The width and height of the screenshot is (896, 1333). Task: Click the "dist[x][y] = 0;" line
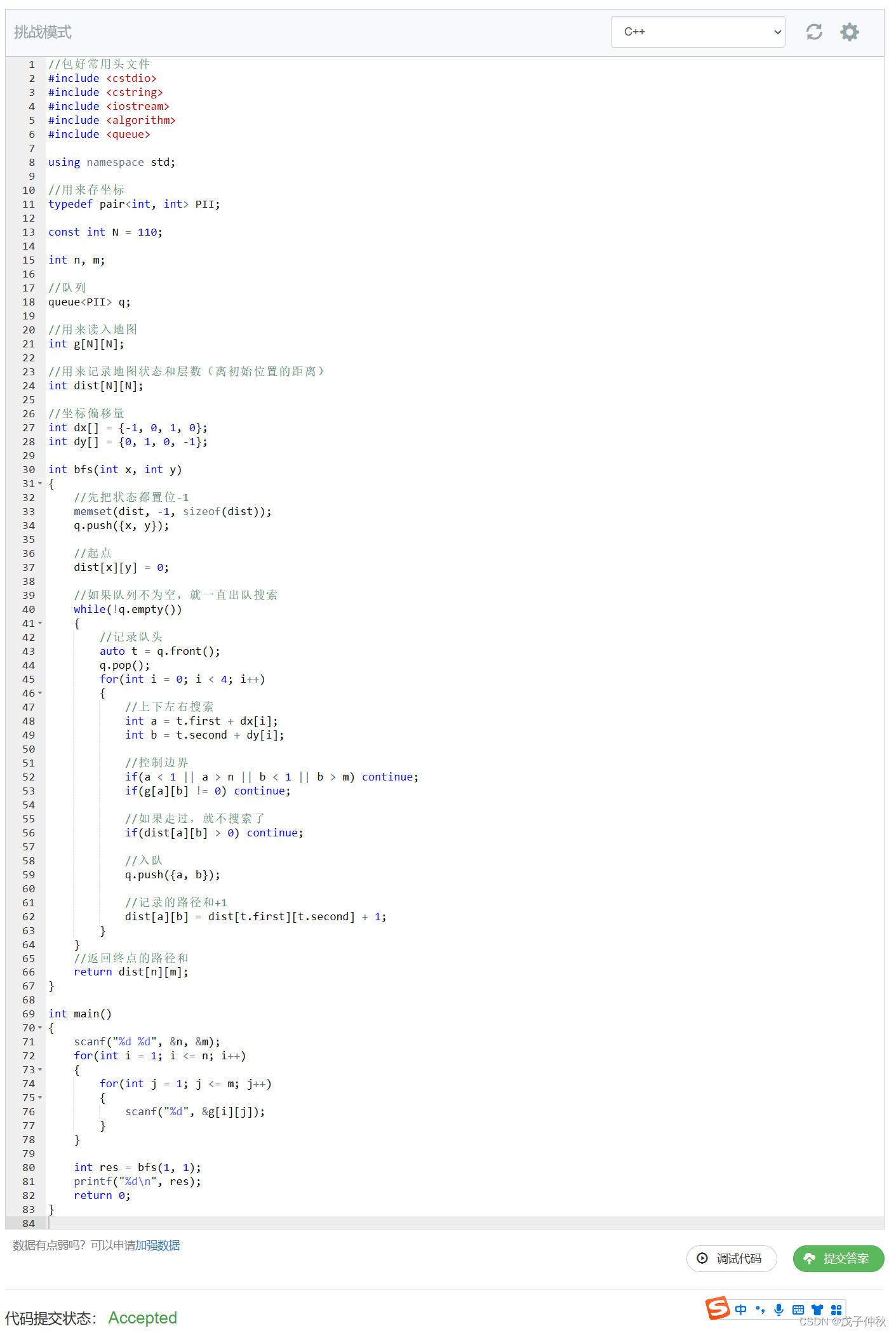coord(121,568)
